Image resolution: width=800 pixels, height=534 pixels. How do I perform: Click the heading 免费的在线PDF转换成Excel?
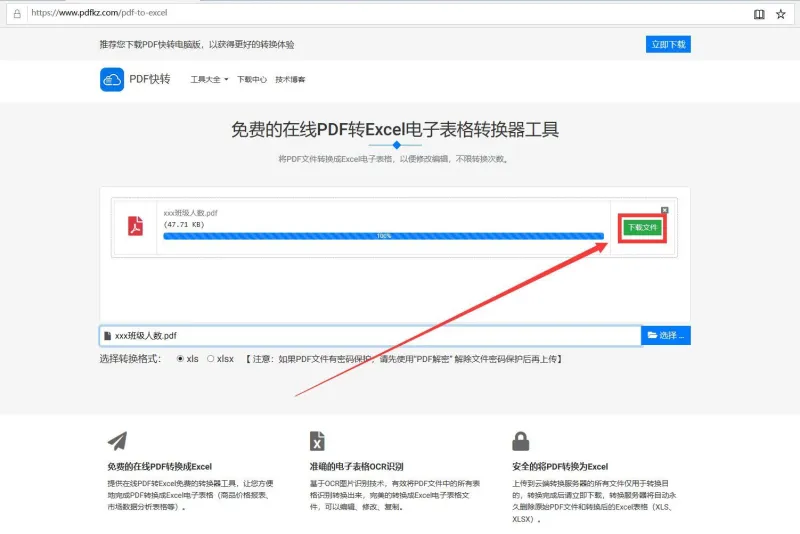(159, 467)
